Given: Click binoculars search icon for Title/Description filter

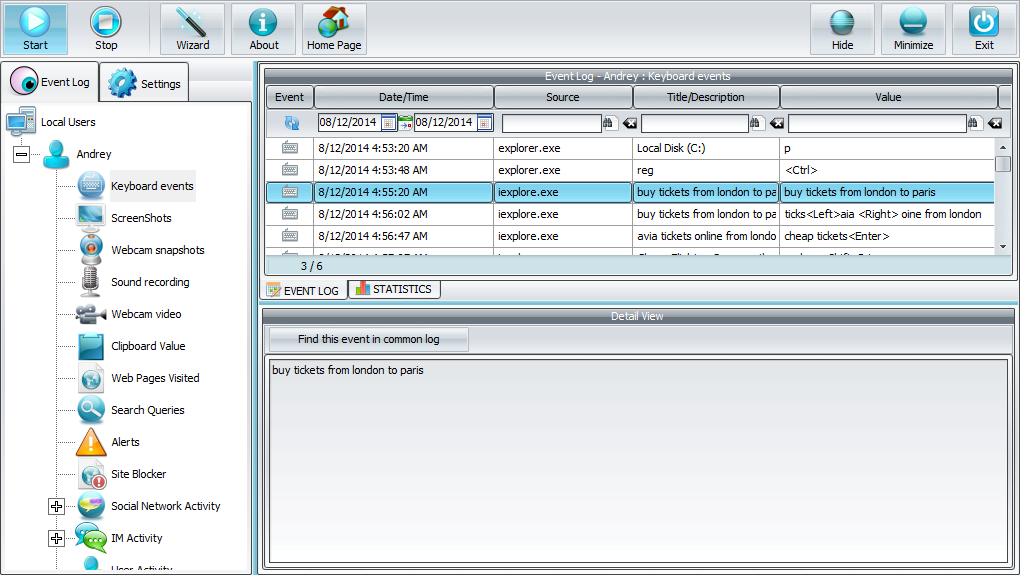Looking at the screenshot, I should [x=756, y=122].
